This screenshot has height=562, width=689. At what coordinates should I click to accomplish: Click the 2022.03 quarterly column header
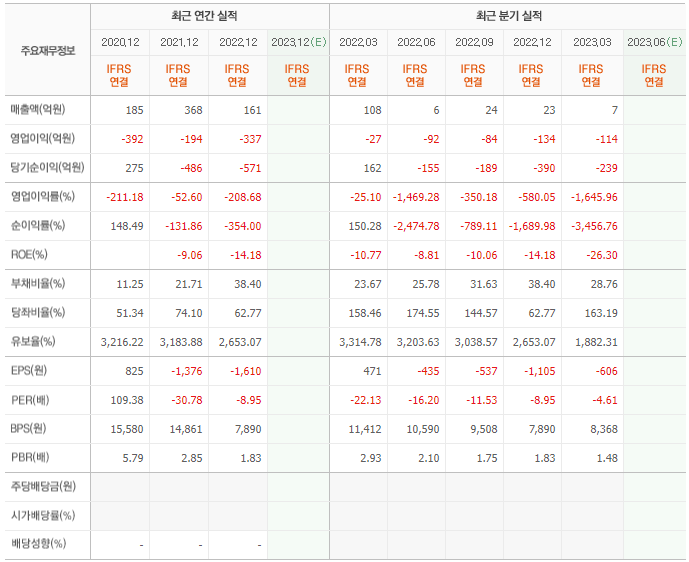click(x=358, y=42)
